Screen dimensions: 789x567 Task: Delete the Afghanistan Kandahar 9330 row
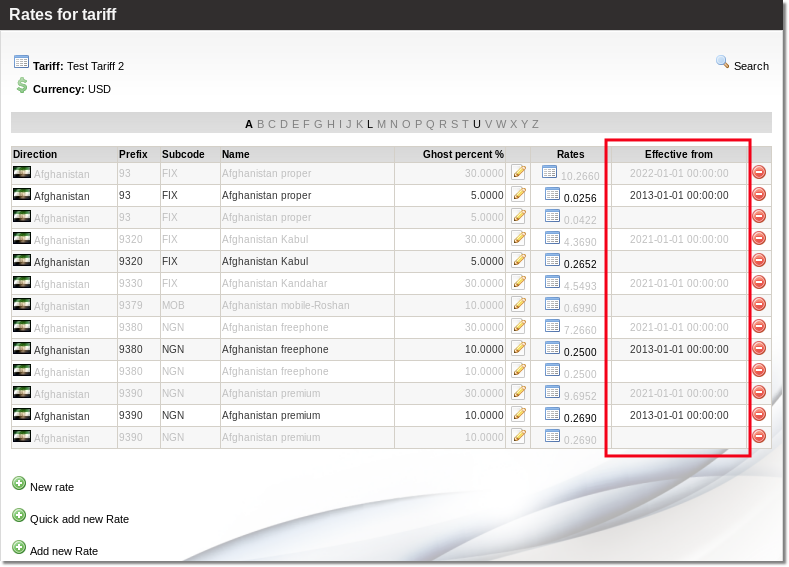tap(759, 282)
